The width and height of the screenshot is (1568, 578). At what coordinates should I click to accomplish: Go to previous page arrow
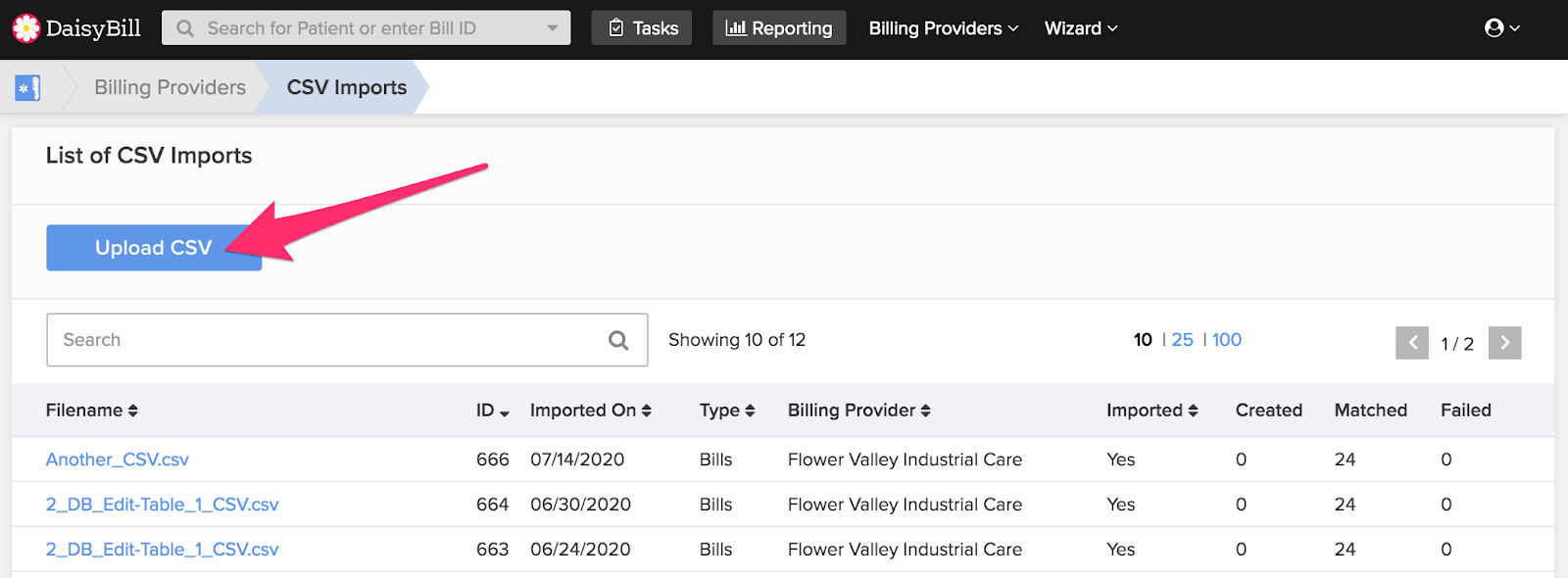pos(1412,343)
